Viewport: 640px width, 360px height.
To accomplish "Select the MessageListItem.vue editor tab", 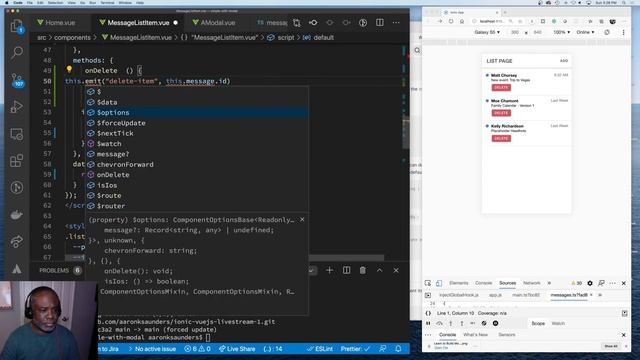I will [138, 23].
